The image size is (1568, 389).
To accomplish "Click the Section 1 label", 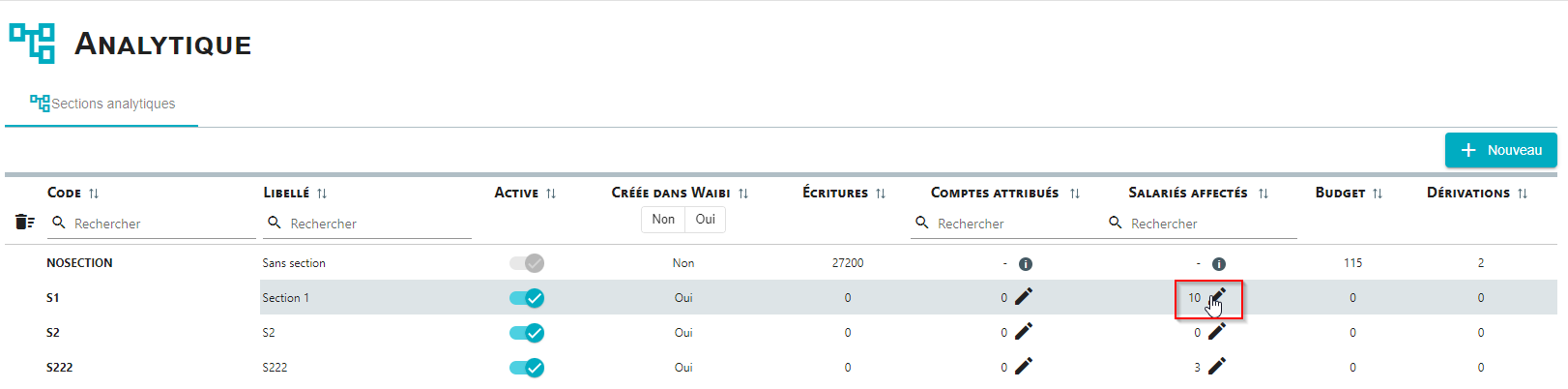I will pyautogui.click(x=286, y=298).
